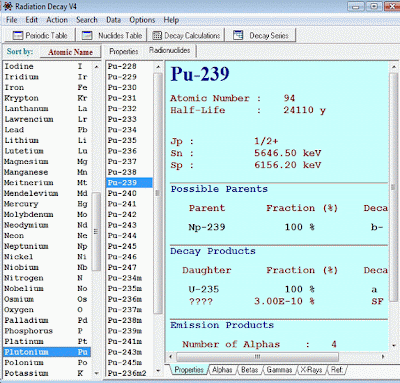Click the element list scroll-down arrow

[x=96, y=374]
